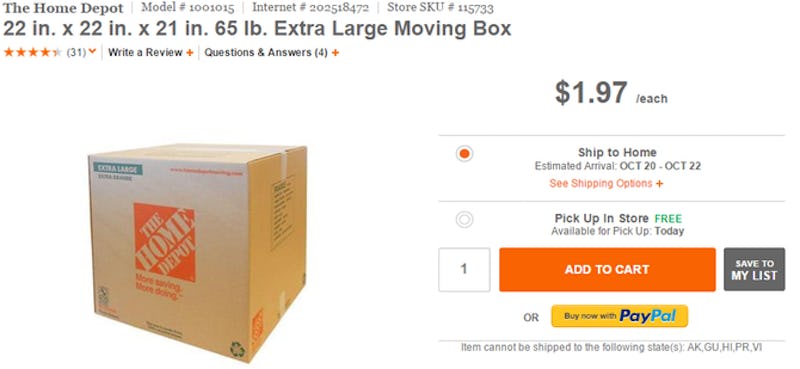
Task: Add the moving box to cart
Action: (x=607, y=269)
